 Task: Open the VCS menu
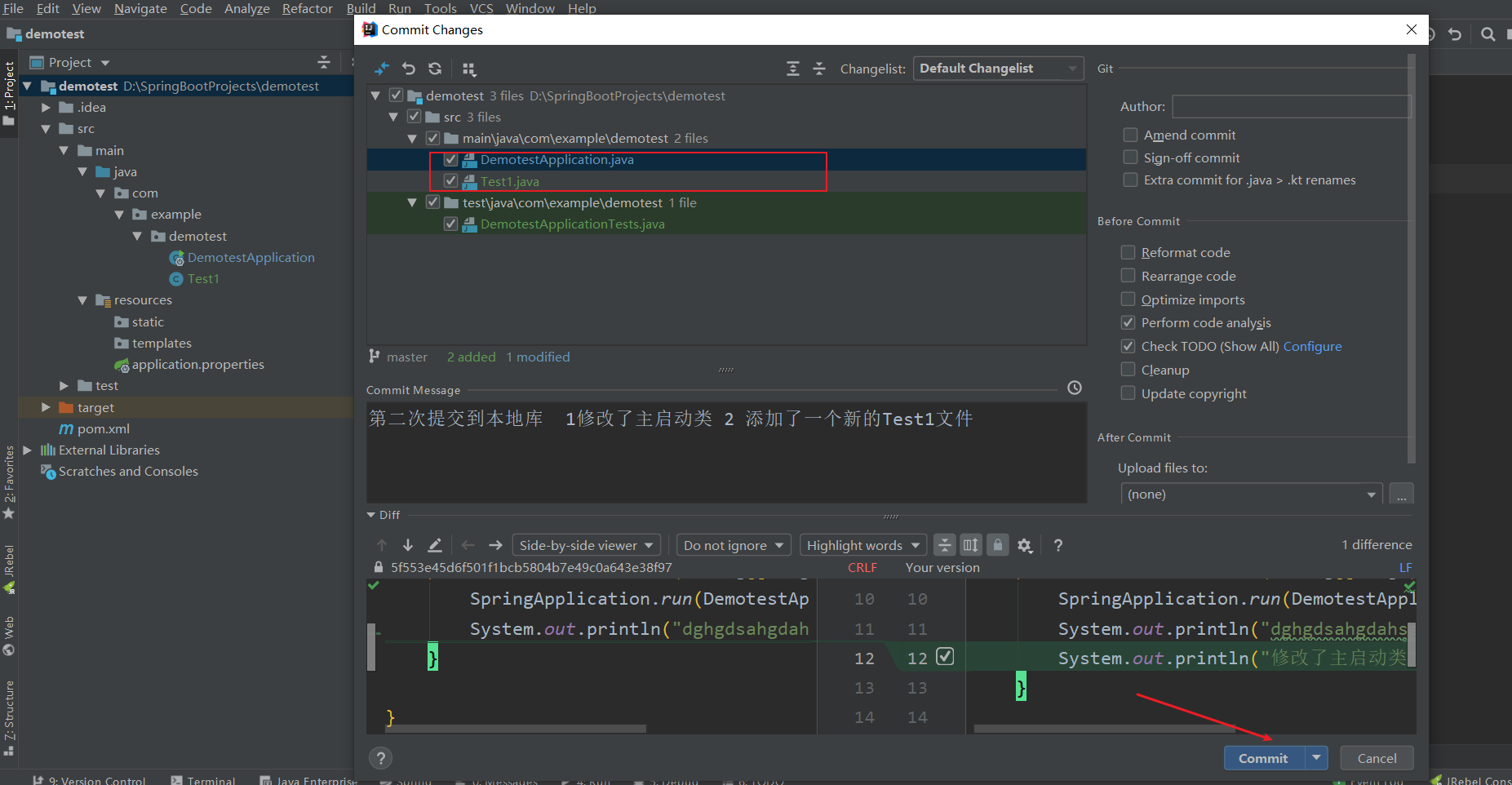coord(481,8)
